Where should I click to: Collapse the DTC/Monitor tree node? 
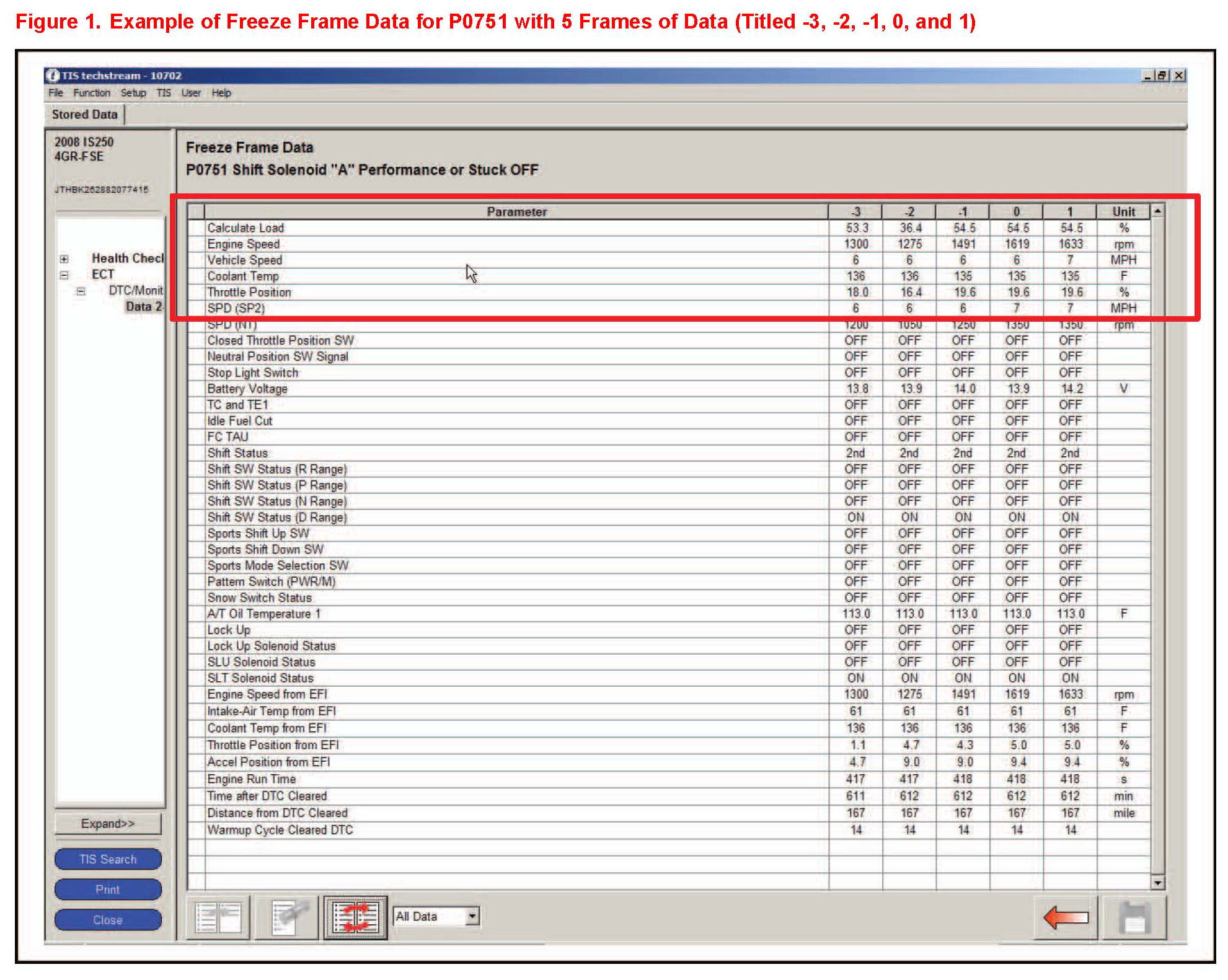(x=81, y=291)
